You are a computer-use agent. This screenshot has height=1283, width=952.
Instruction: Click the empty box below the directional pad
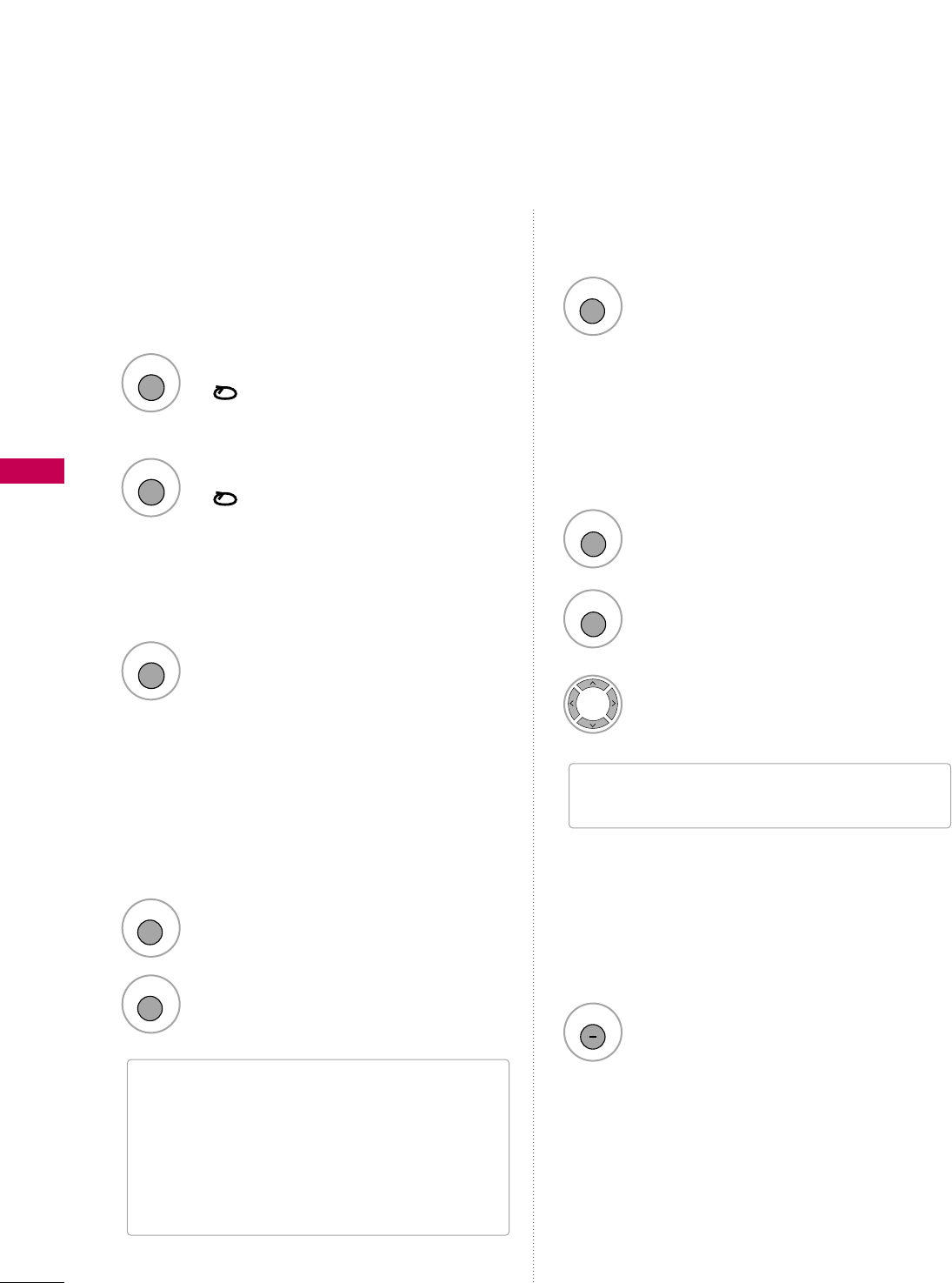(759, 795)
